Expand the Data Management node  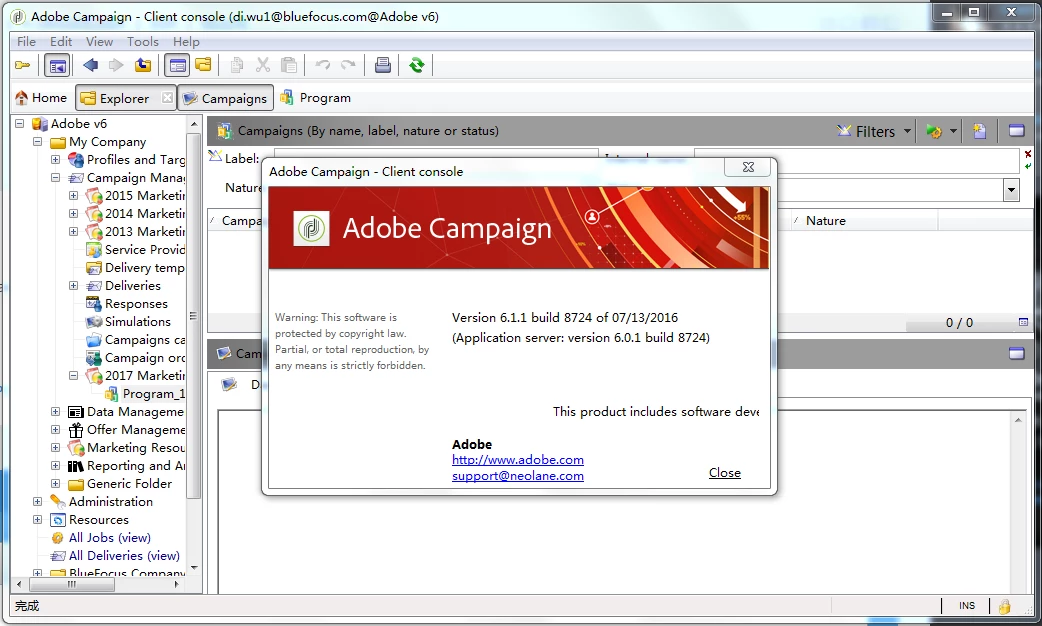(55, 411)
